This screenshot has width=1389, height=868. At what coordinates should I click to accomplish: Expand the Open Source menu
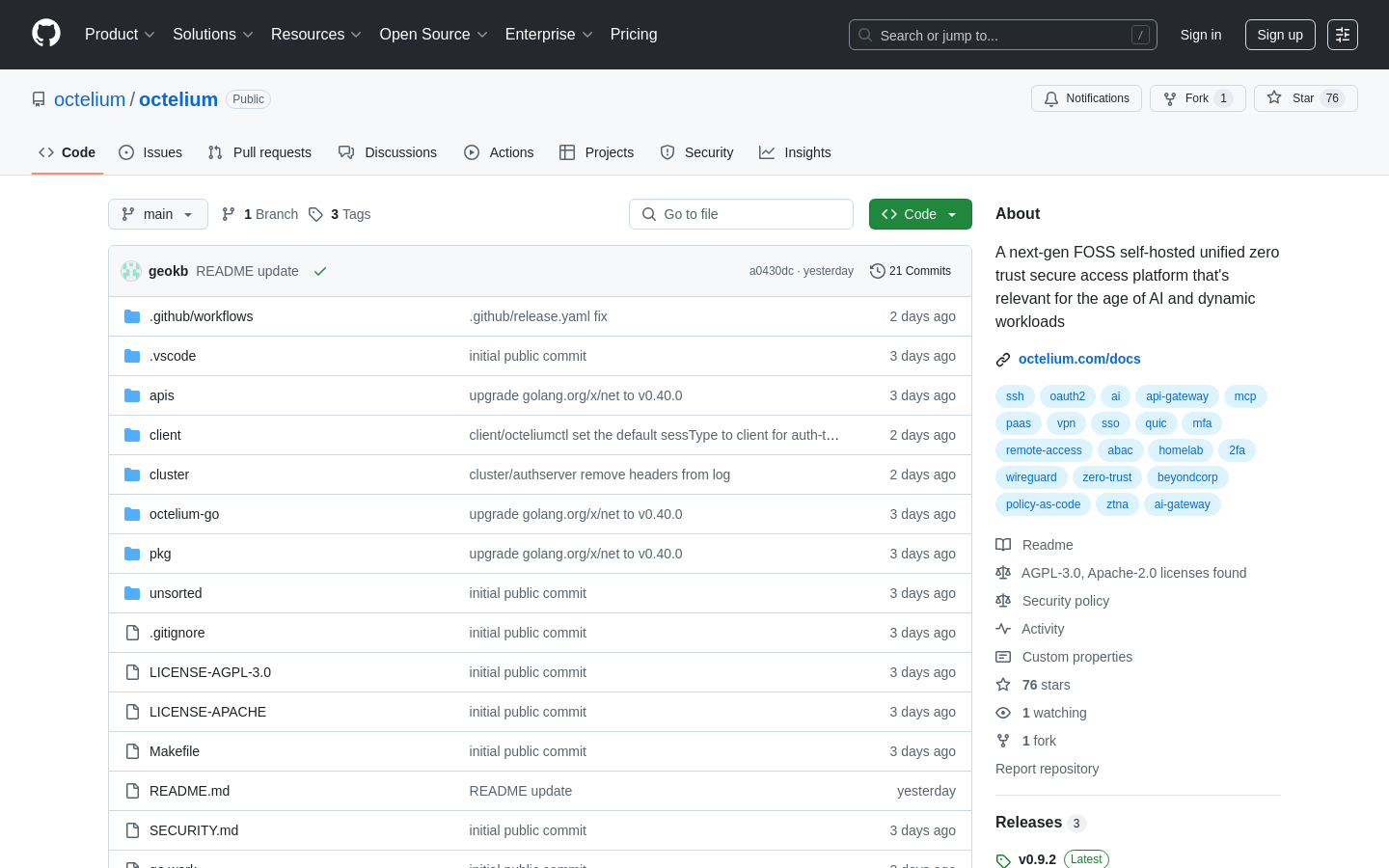coord(434,35)
